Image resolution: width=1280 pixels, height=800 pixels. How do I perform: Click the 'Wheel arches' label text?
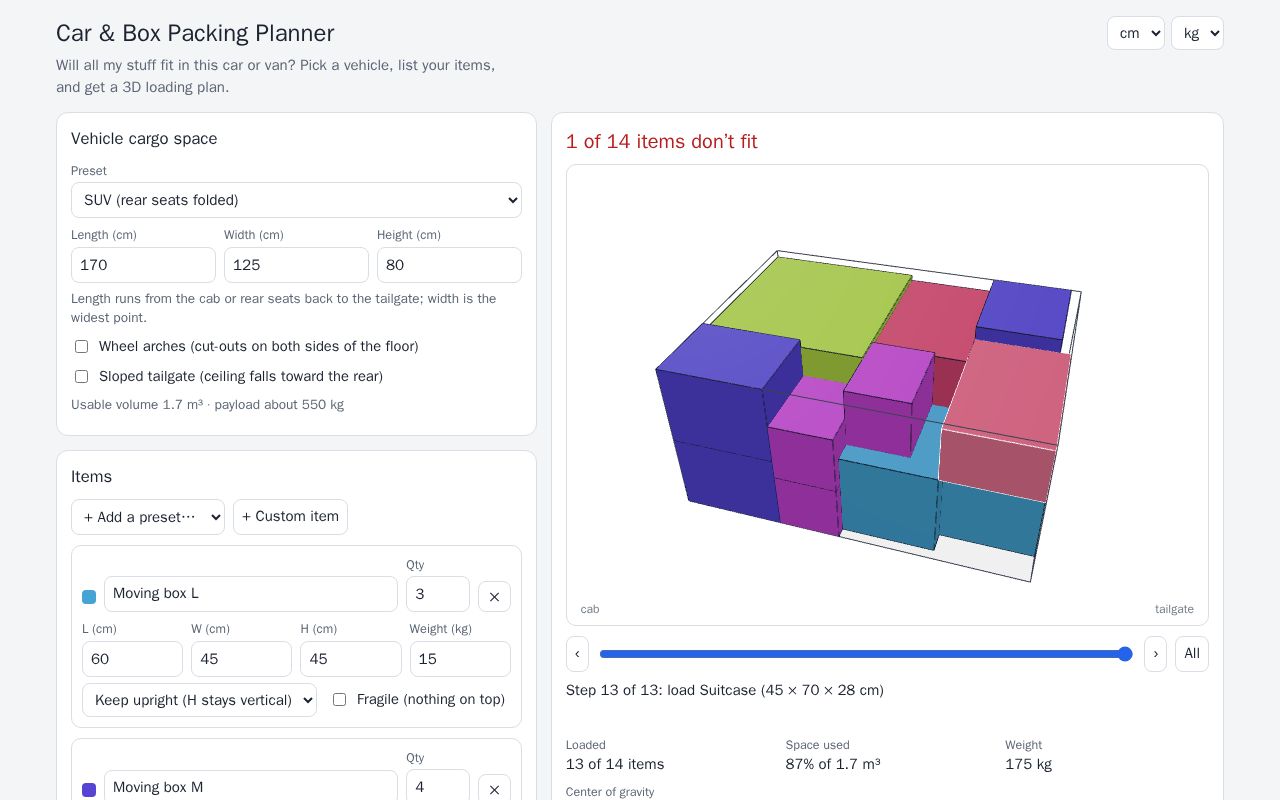[x=258, y=346]
